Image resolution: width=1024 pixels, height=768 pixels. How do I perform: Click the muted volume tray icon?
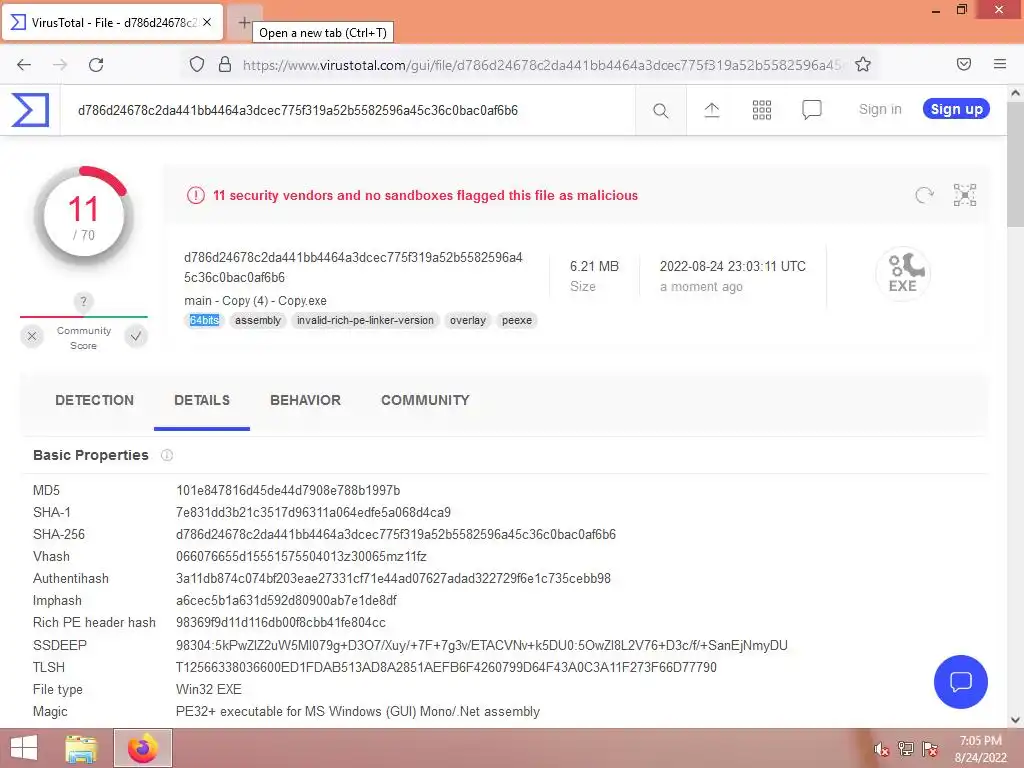[x=882, y=749]
